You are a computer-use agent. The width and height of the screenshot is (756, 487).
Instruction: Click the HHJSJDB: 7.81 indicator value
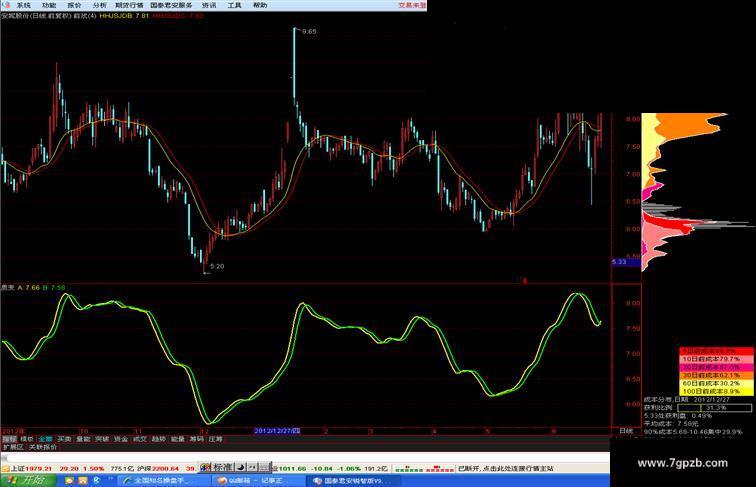124,16
